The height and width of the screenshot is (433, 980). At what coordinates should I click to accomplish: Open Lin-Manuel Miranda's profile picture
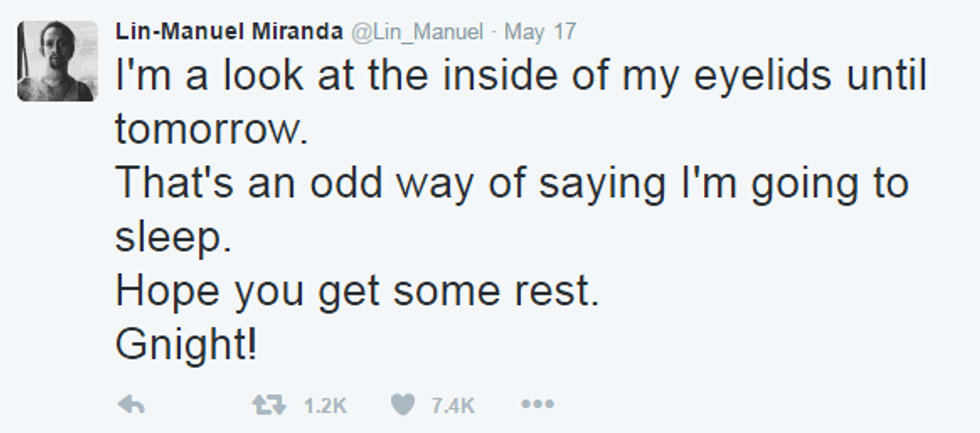tap(57, 61)
